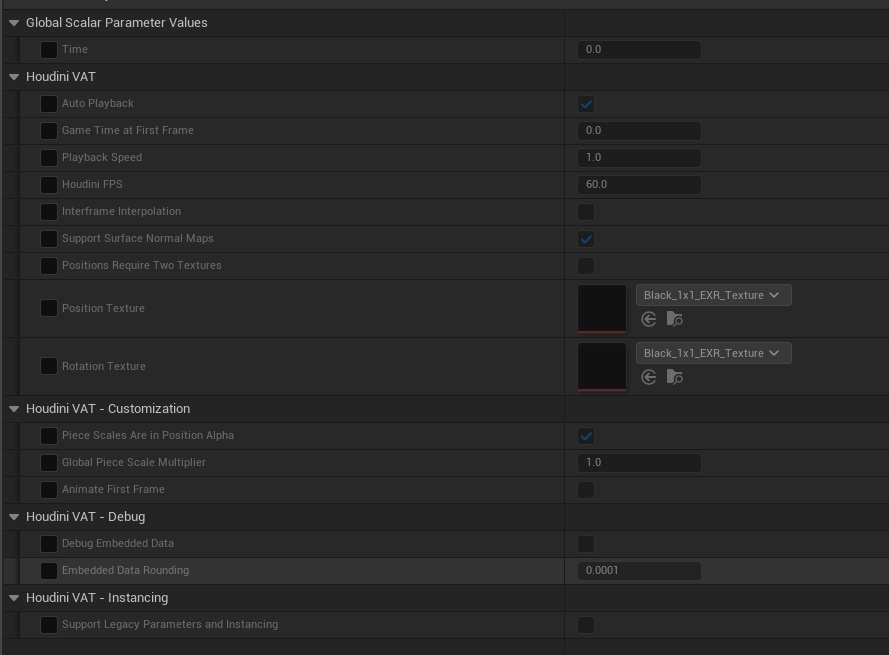Enable override checkbox for Auto Playback
This screenshot has width=889, height=655.
point(49,104)
